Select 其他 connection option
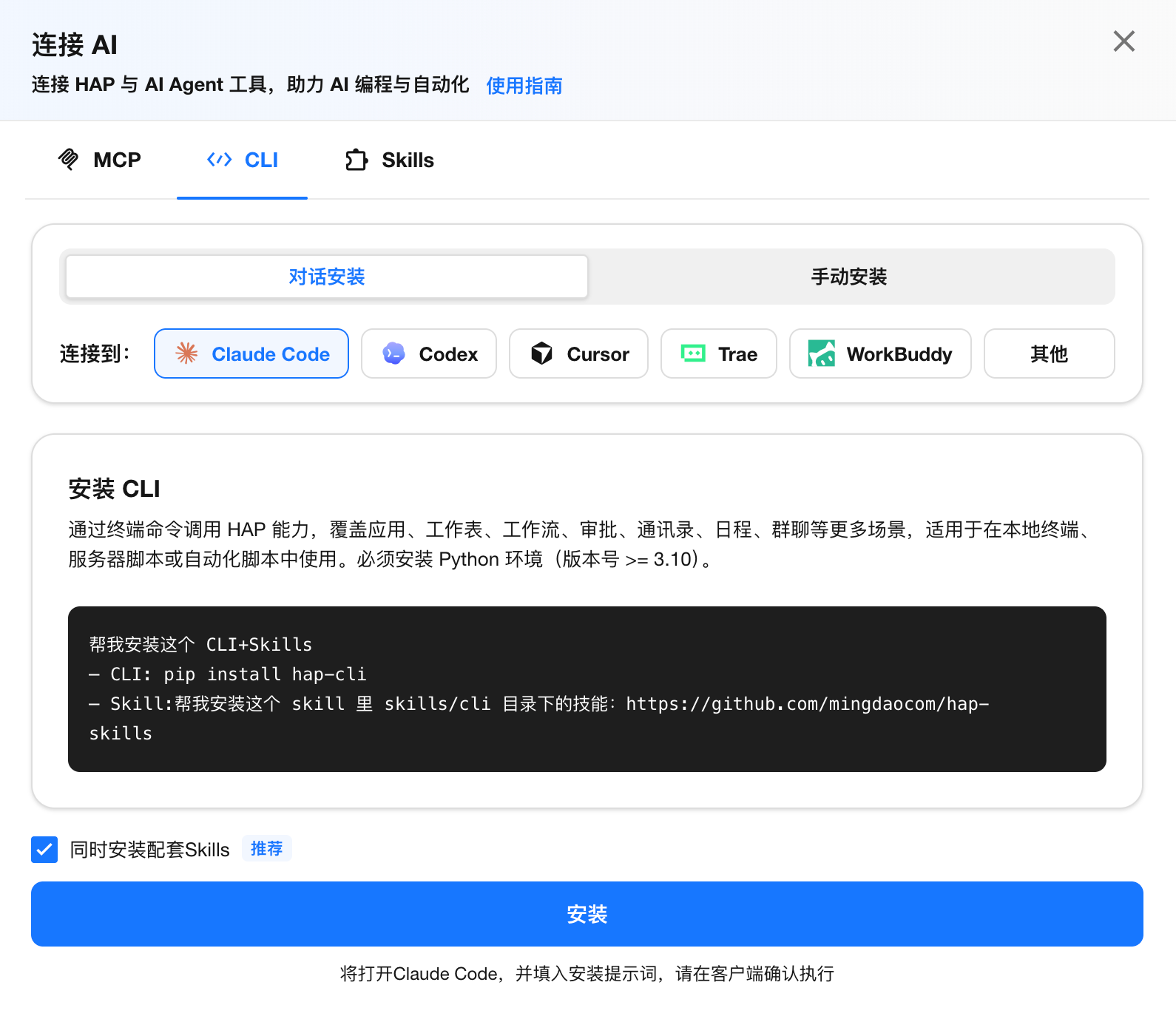The image size is (1176, 1019). coord(1050,353)
